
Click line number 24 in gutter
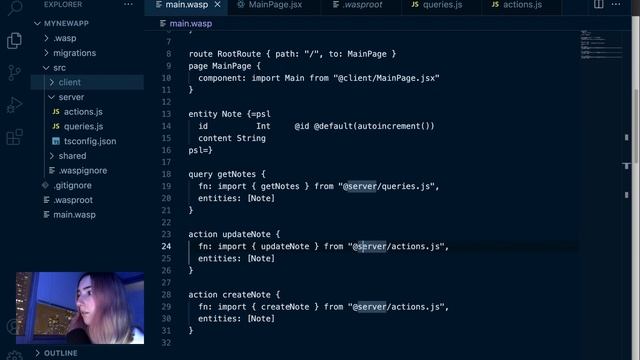click(166, 246)
